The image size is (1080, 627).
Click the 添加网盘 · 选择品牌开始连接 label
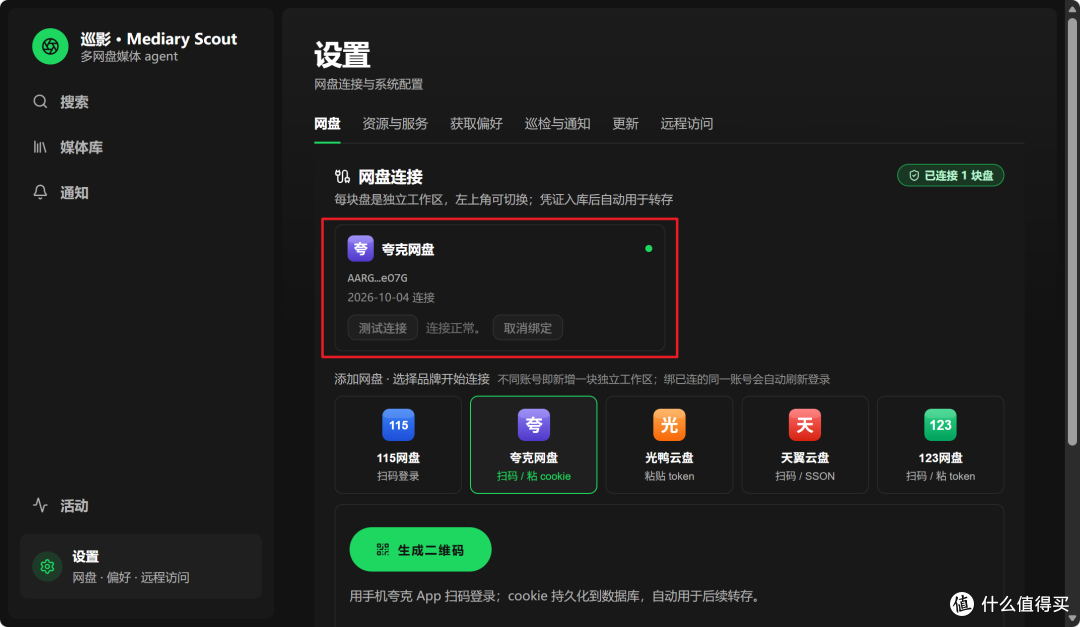pos(412,379)
